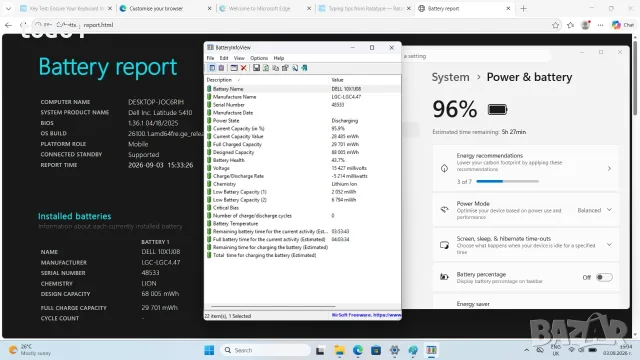Show hidden system tray icons
The height and width of the screenshot is (360, 640).
click(x=526, y=350)
